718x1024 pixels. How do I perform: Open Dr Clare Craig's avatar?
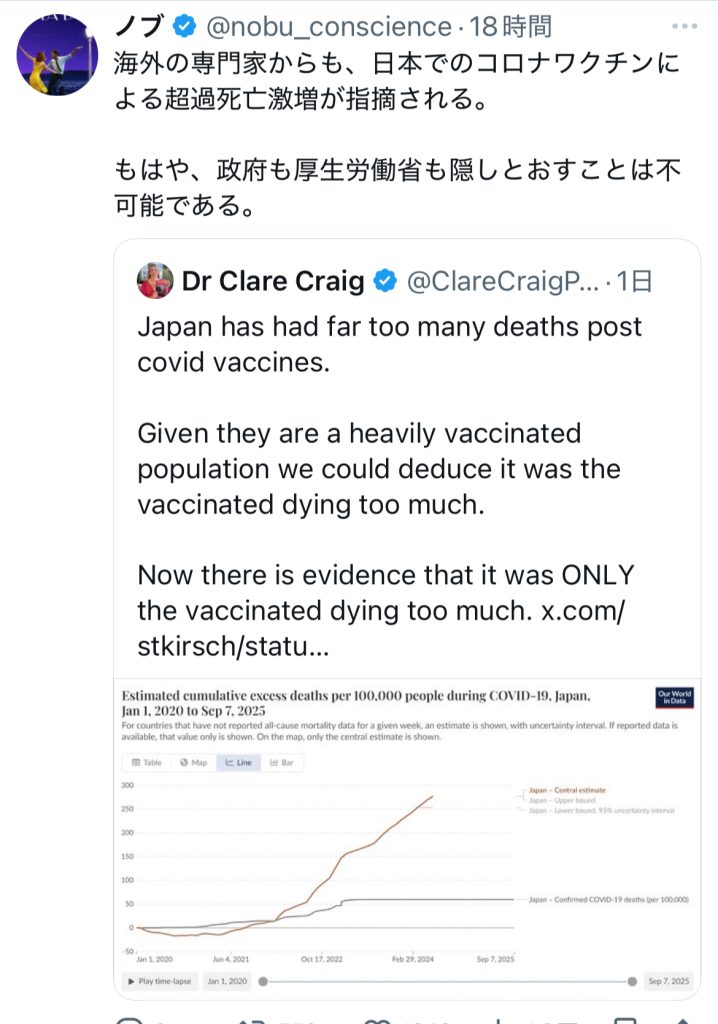click(156, 281)
